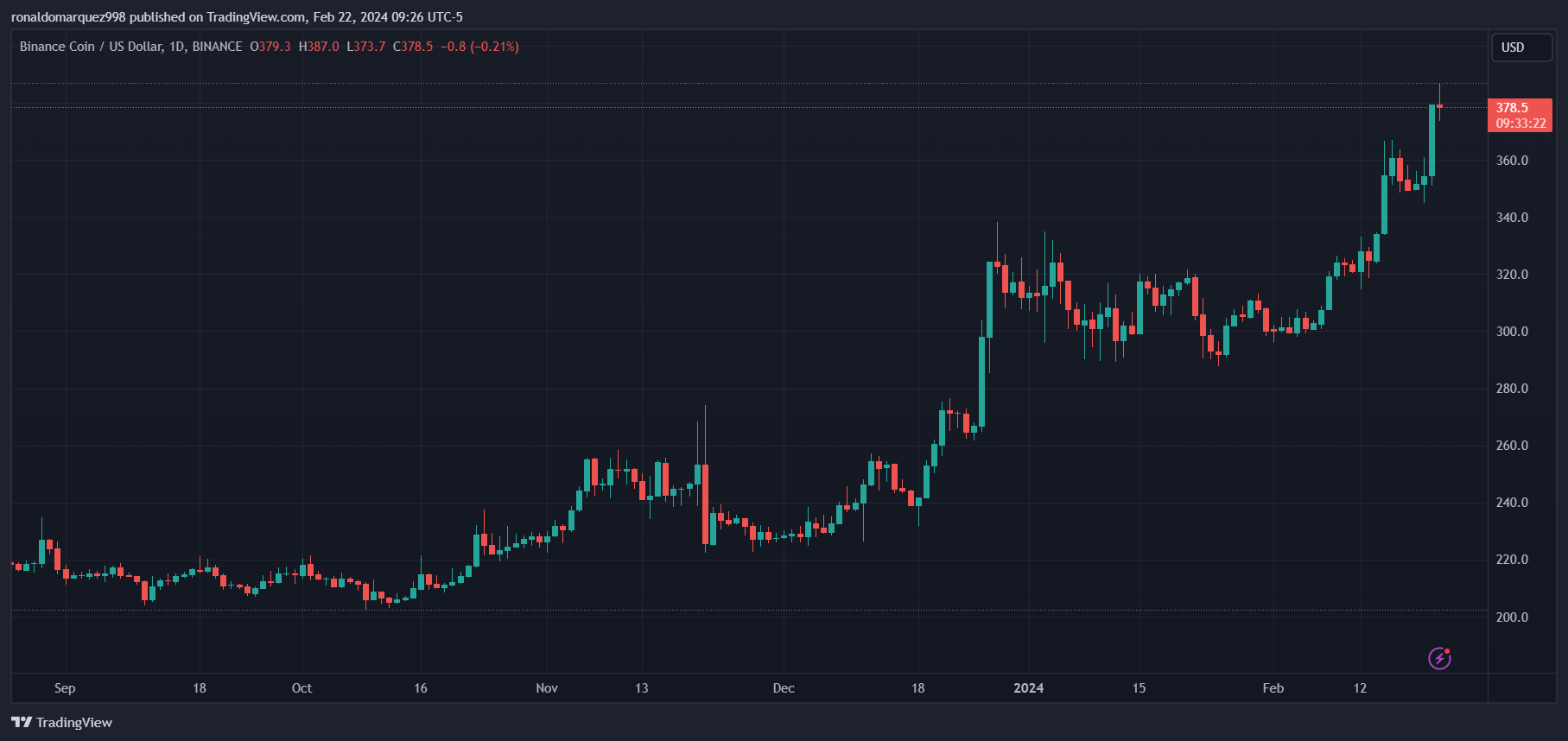Image resolution: width=1568 pixels, height=741 pixels.
Task: Click the TradingView logo at bottom left
Action: pos(62,722)
